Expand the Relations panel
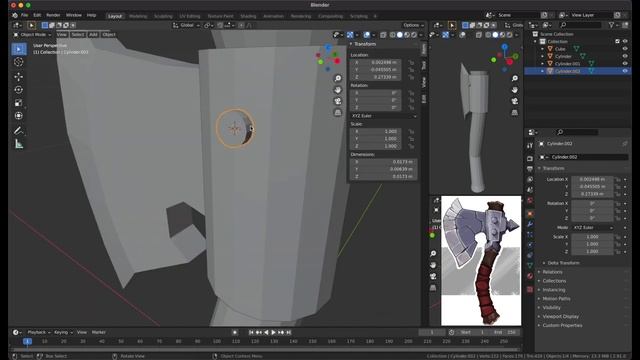 point(552,272)
